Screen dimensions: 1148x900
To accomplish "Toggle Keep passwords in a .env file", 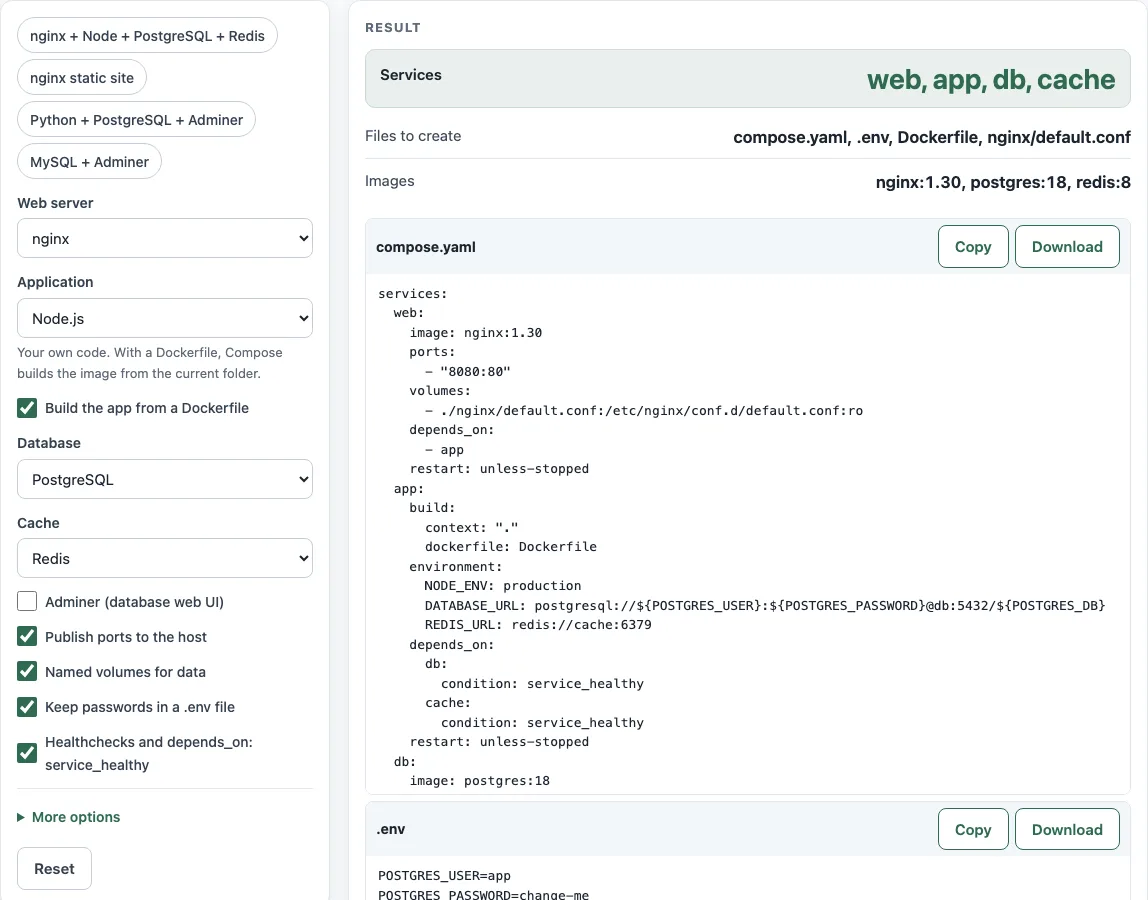I will [x=27, y=707].
